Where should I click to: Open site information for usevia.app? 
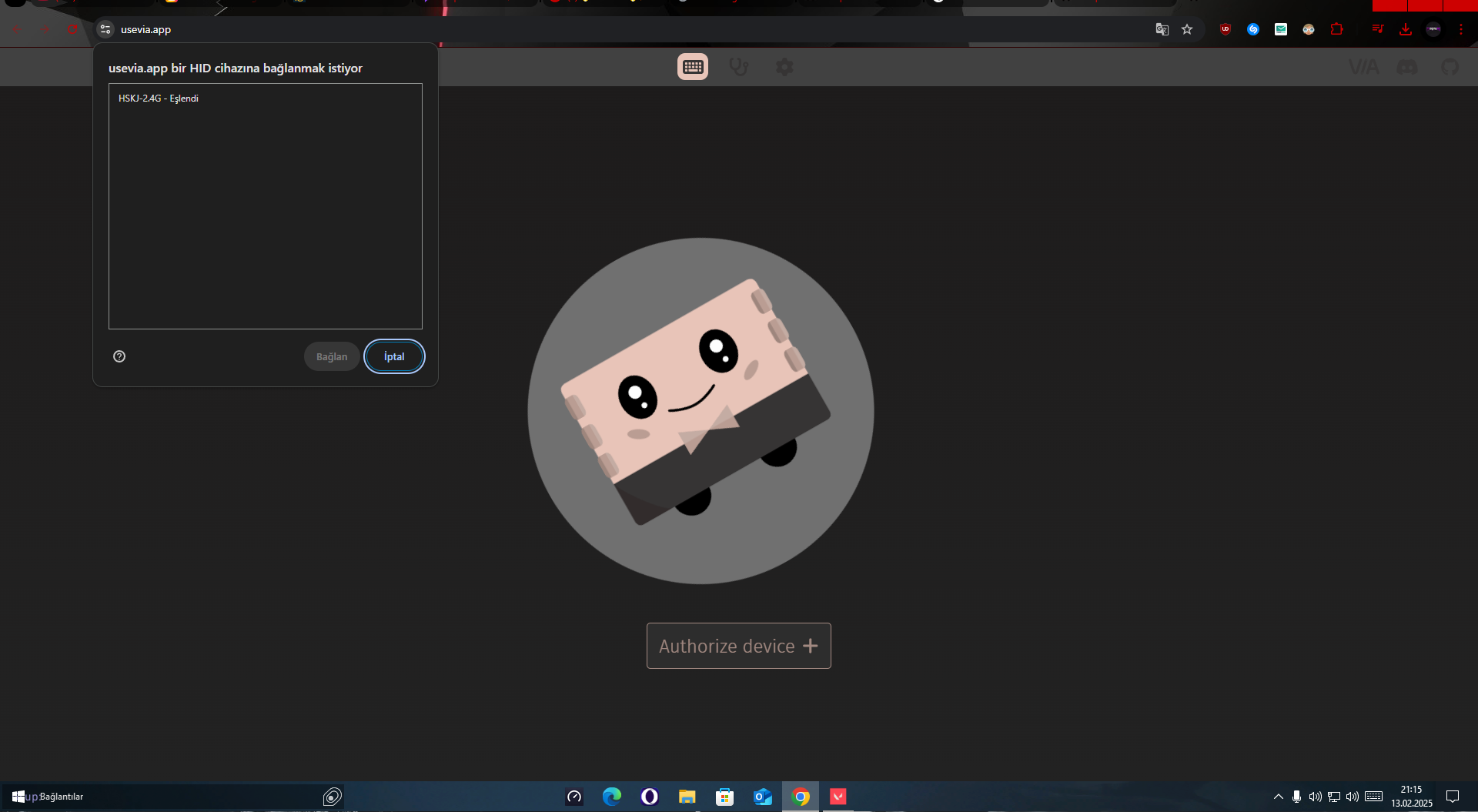[105, 29]
